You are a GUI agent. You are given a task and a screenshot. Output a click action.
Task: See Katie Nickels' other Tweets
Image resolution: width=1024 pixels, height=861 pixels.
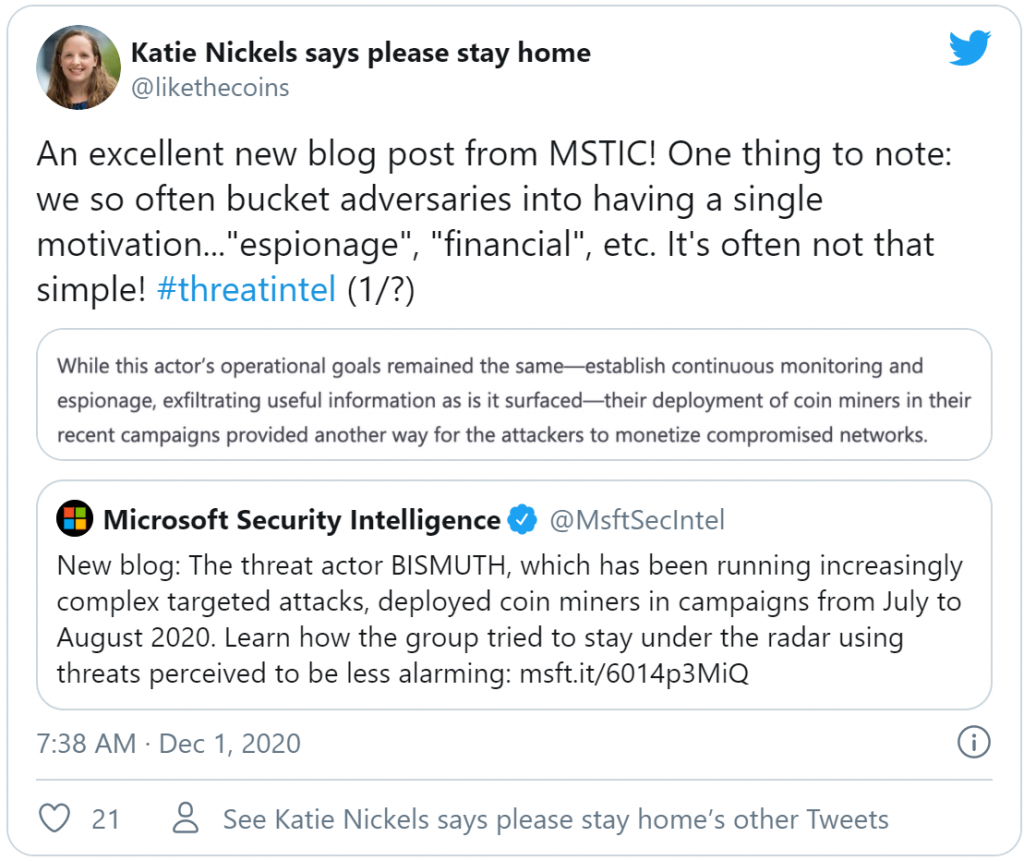555,819
